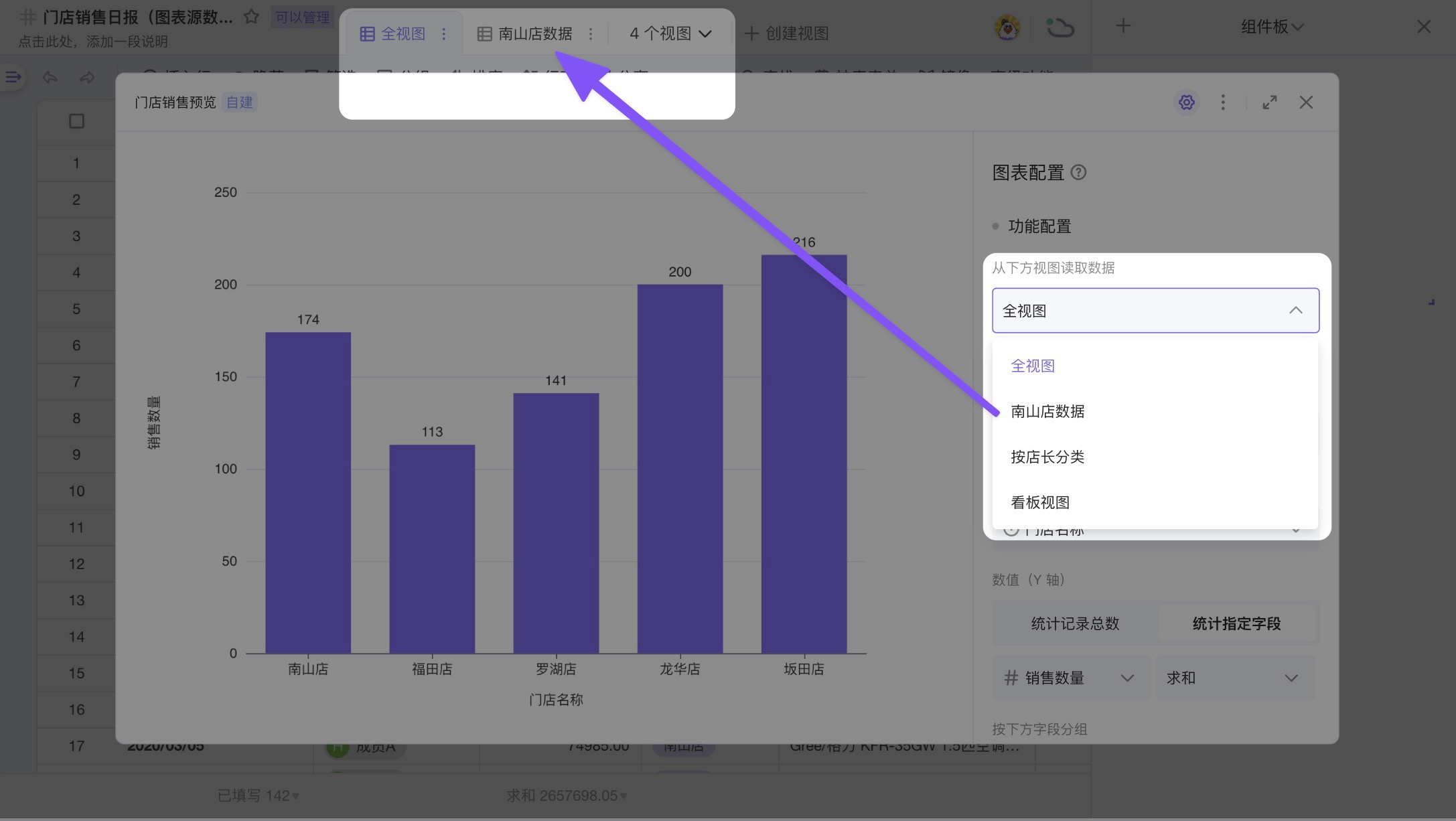1456x821 pixels.
Task: Open the chart settings gear icon
Action: tap(1186, 102)
